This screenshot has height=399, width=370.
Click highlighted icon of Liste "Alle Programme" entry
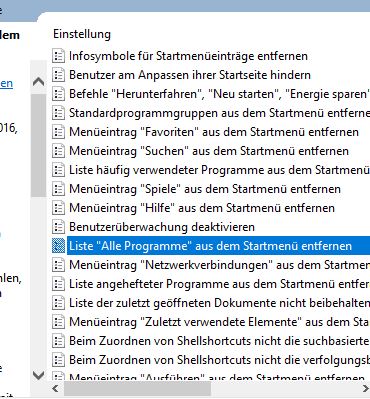[58, 246]
